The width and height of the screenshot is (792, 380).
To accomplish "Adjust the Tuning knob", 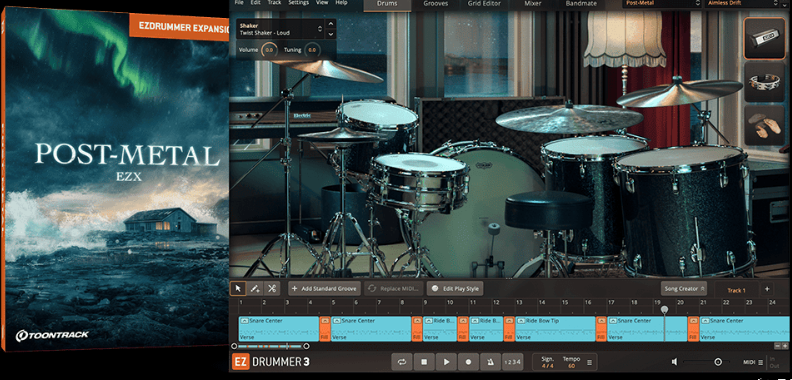I will pos(312,50).
